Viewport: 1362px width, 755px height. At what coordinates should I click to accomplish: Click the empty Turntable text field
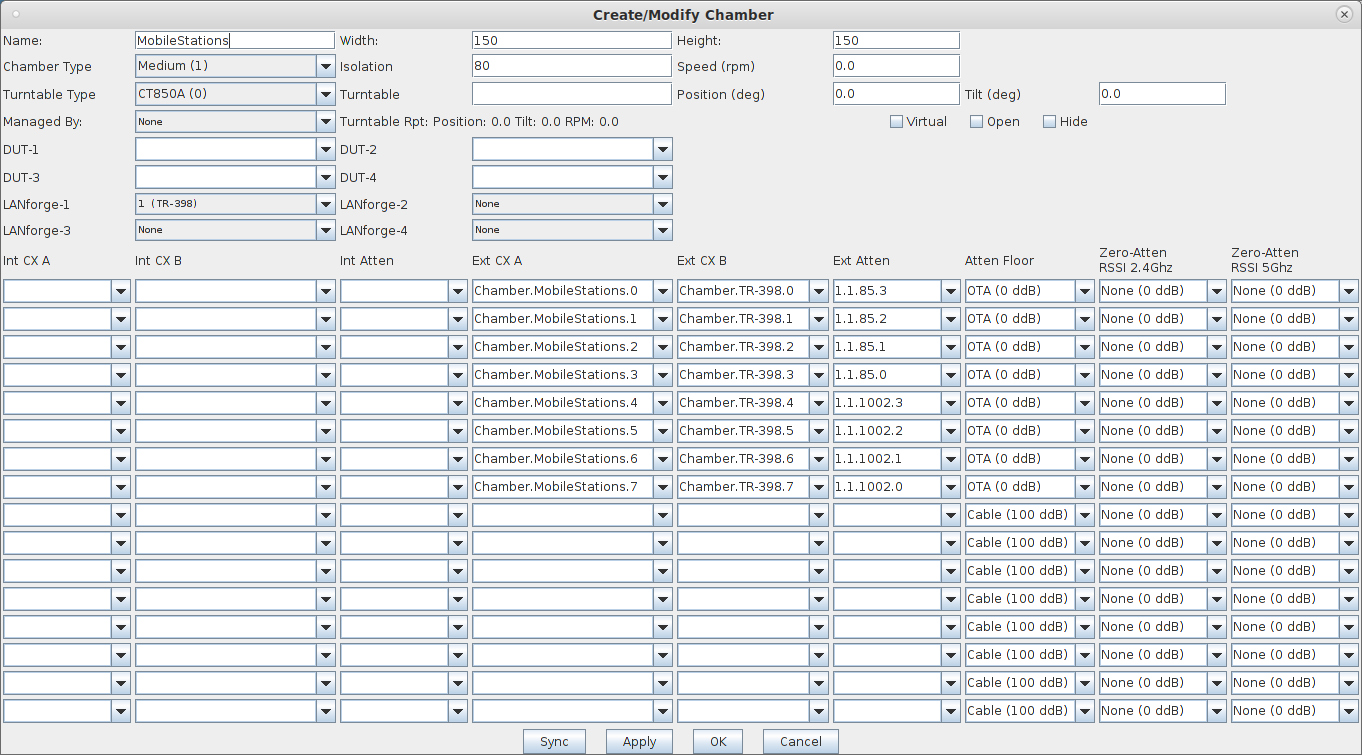pyautogui.click(x=572, y=94)
